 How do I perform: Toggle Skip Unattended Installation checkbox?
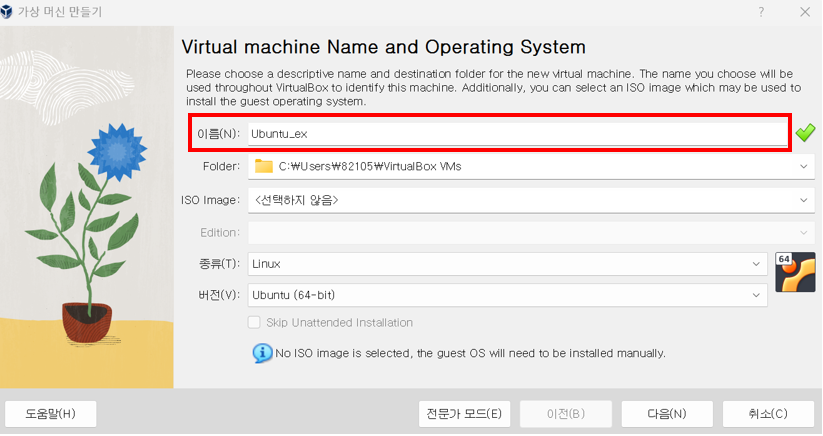click(254, 322)
